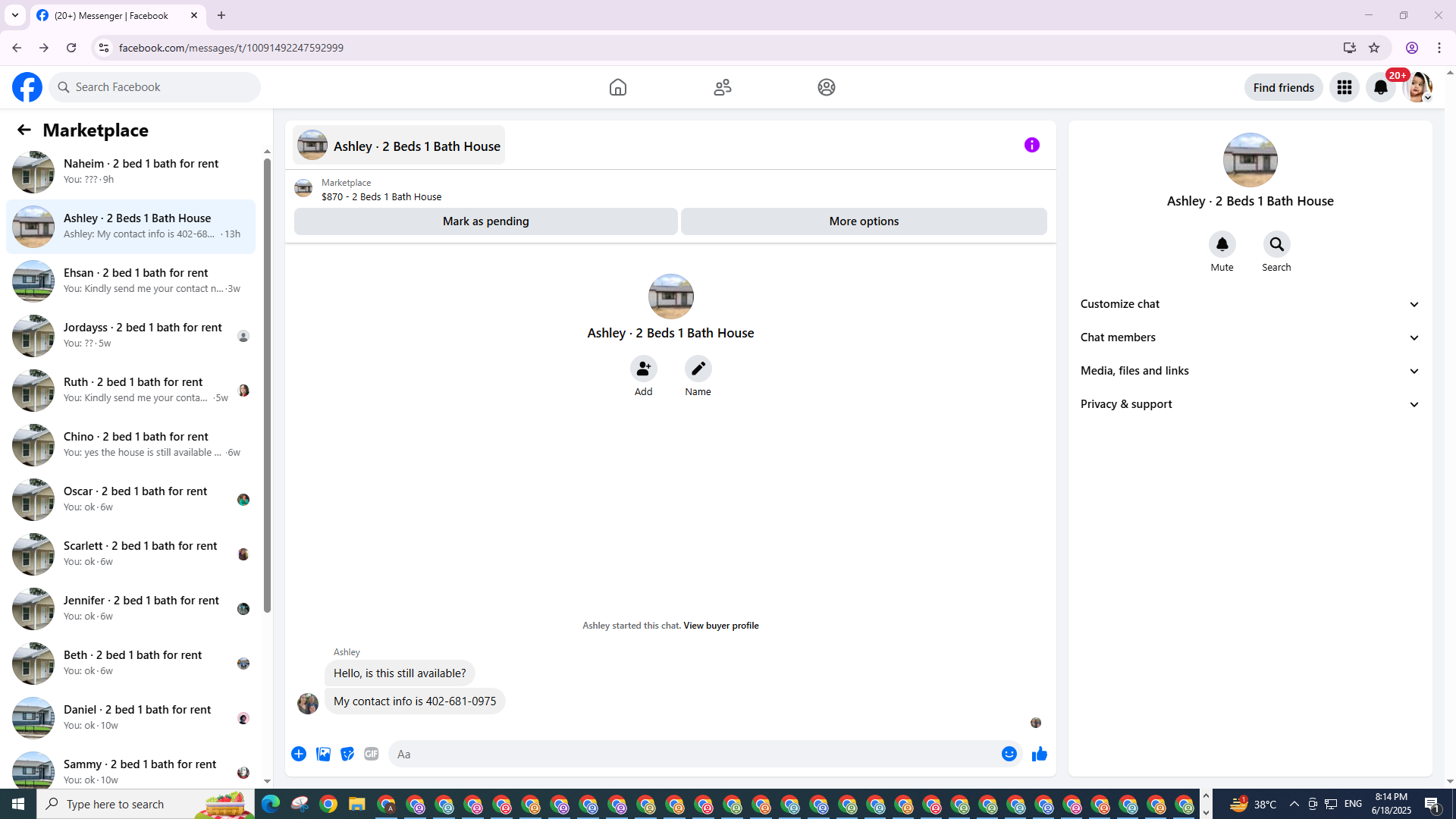Open Daniel conversation
Viewport: 1456px width, 819px height.
tap(130, 717)
